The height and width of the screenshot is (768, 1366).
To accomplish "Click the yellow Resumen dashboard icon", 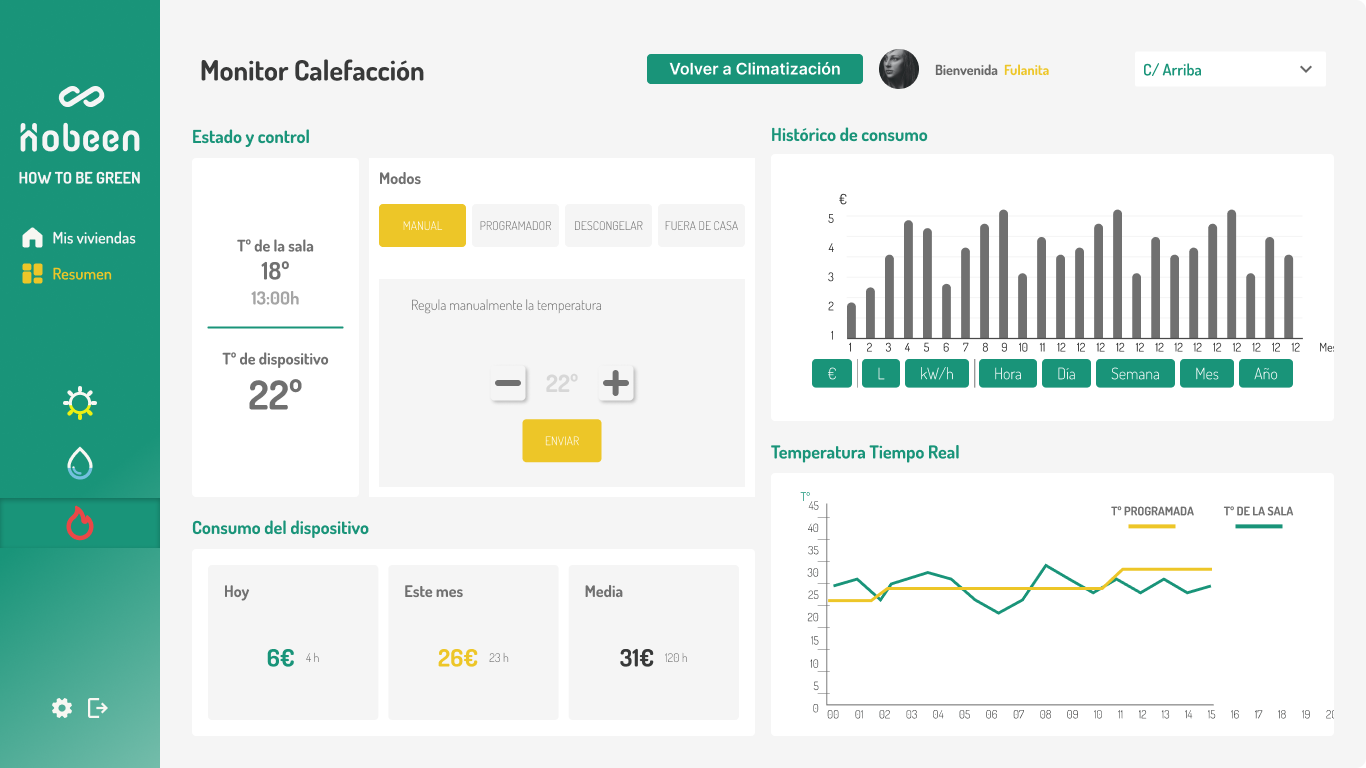I will pos(33,274).
